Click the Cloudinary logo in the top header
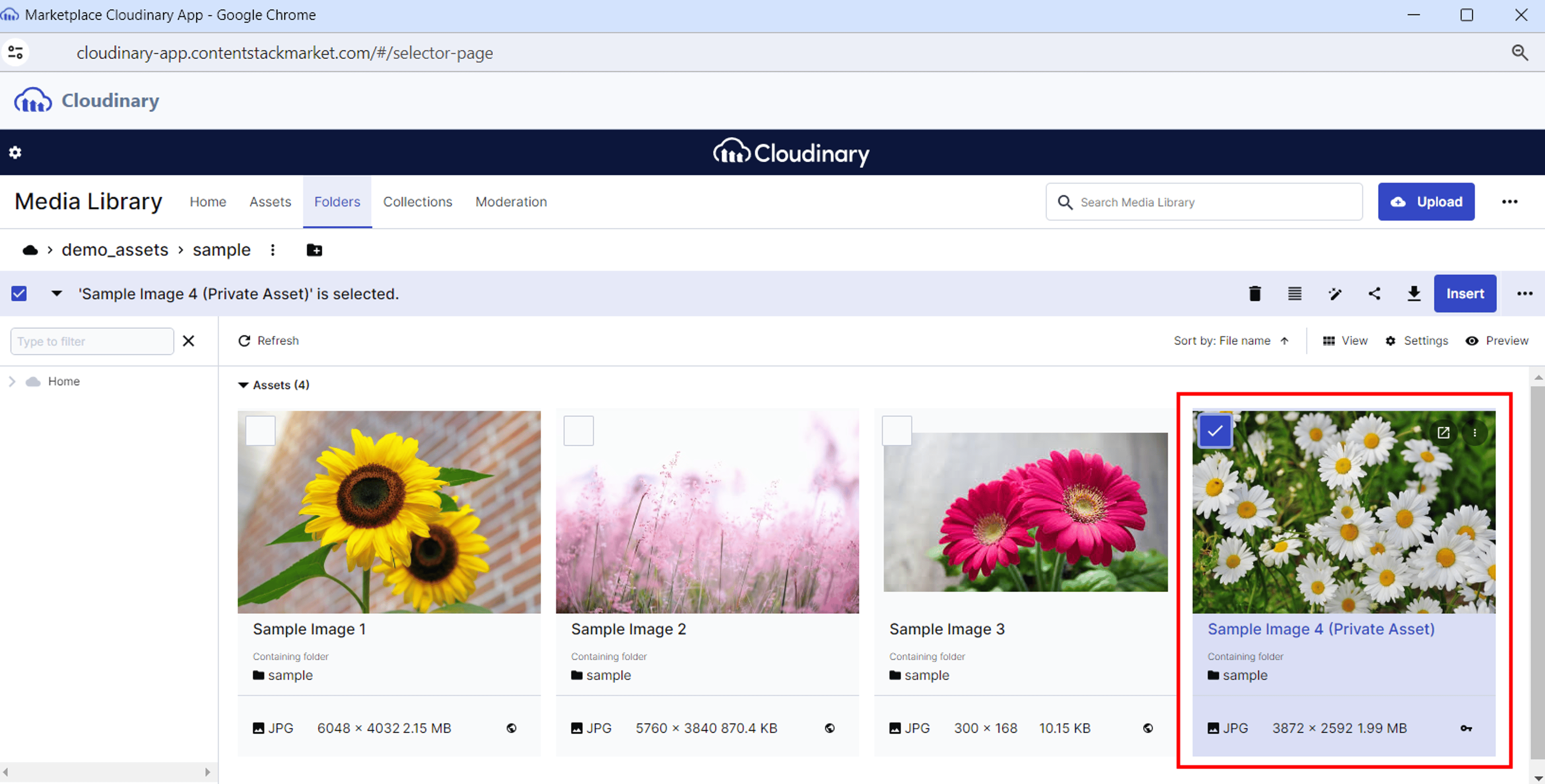Viewport: 1545px width, 784px height. click(x=87, y=100)
